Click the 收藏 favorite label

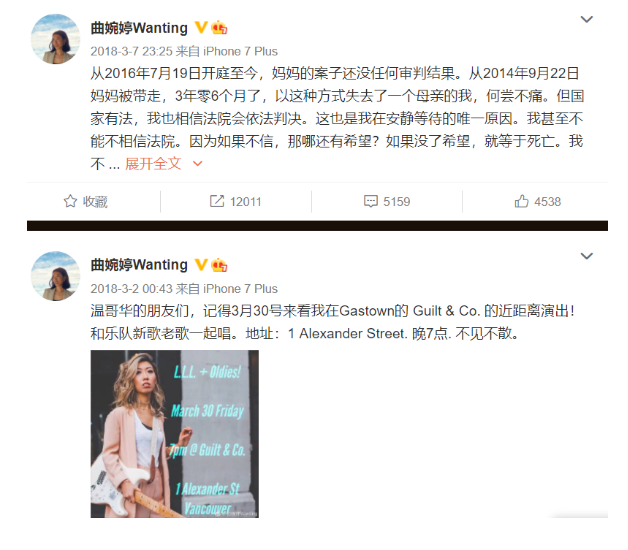pyautogui.click(x=95, y=201)
